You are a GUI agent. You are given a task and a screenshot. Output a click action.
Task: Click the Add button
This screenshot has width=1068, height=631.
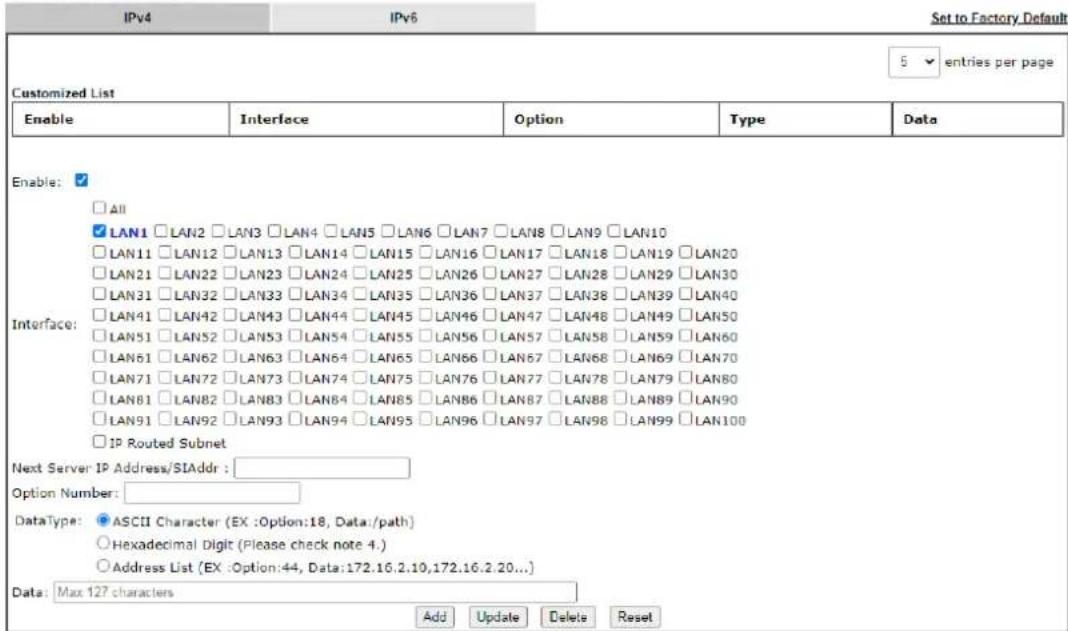[435, 617]
